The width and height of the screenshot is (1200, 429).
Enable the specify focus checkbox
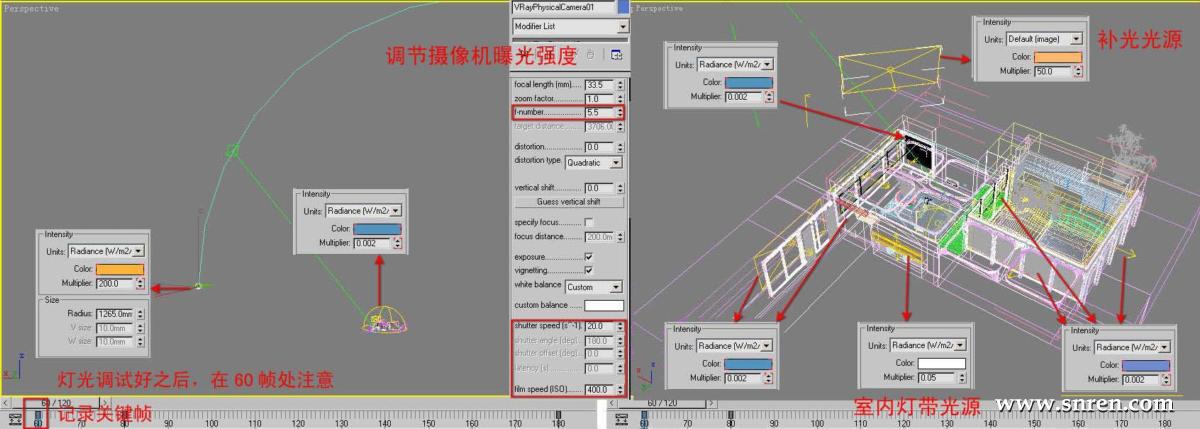point(588,222)
